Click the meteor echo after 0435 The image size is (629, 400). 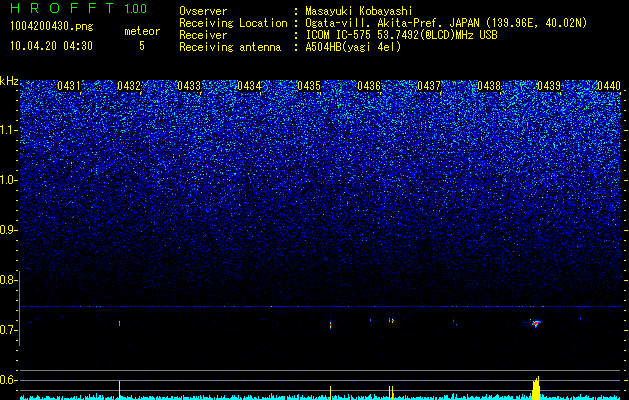[x=331, y=325]
